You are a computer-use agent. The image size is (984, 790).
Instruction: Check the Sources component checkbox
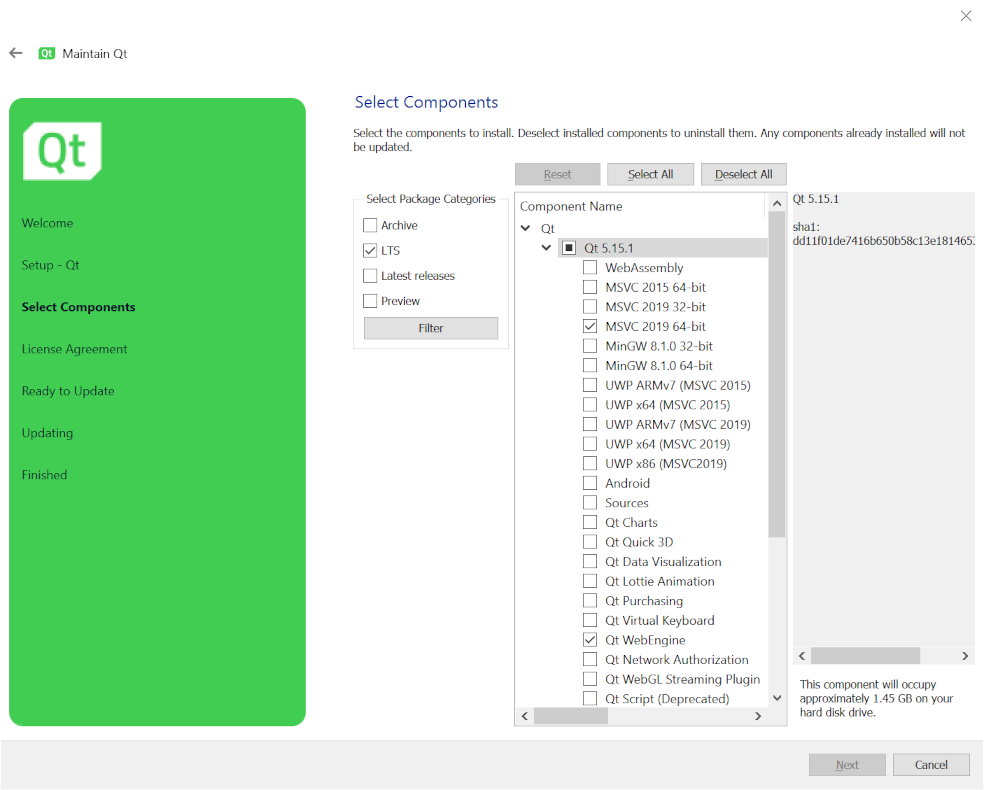point(590,503)
